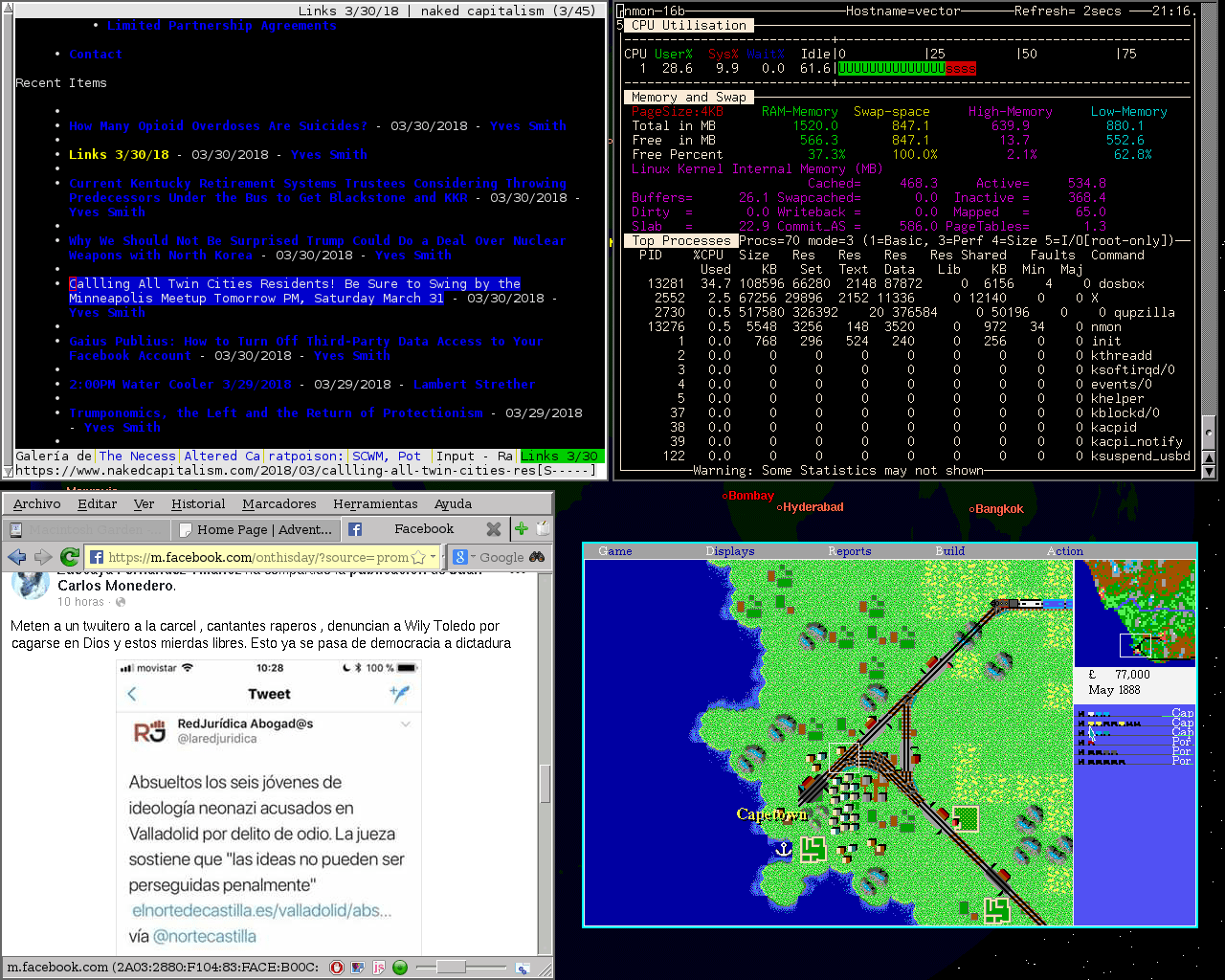This screenshot has height=980, width=1225.
Task: Reload the Facebook page
Action: click(70, 557)
